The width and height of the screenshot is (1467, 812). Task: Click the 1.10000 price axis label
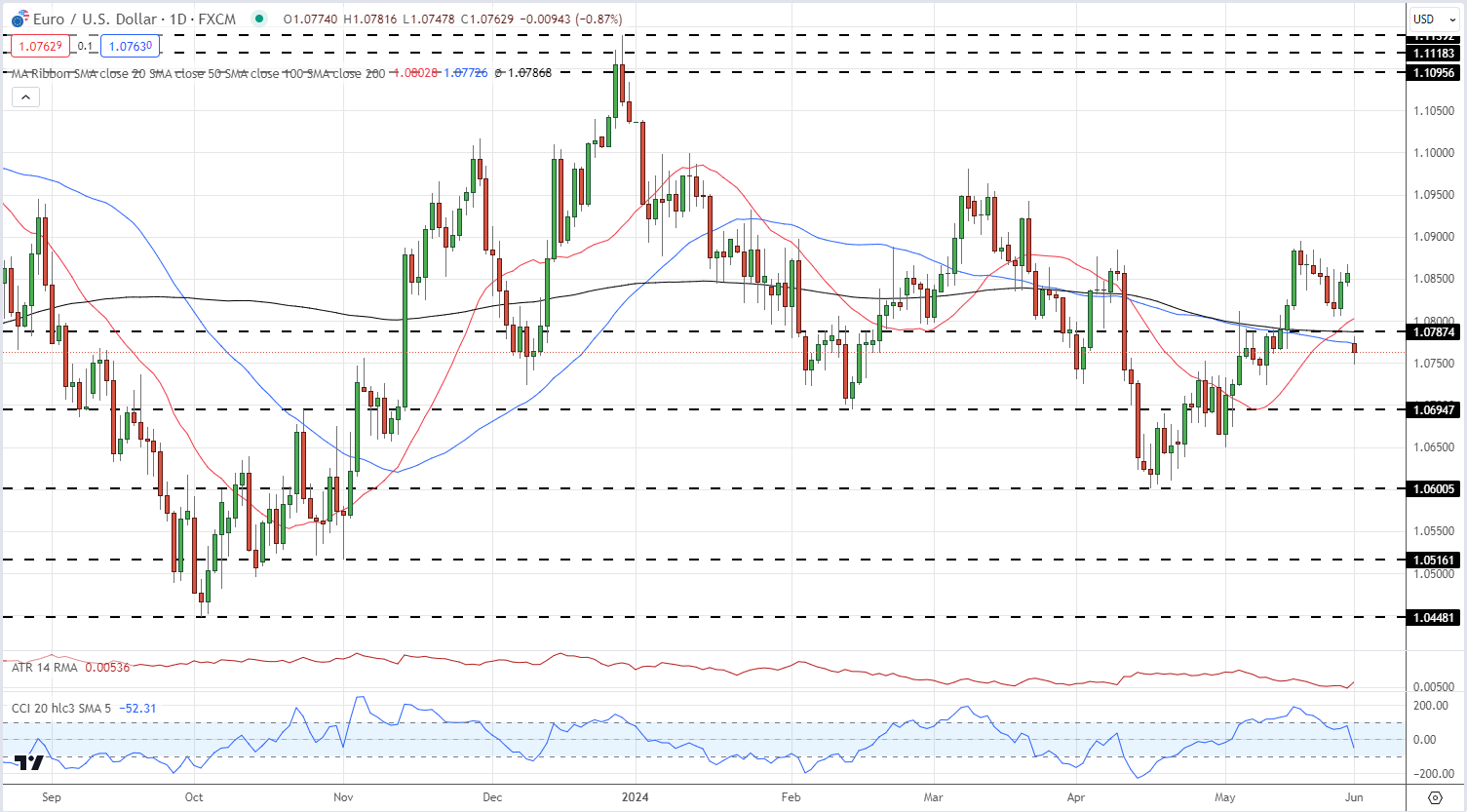(x=1434, y=153)
